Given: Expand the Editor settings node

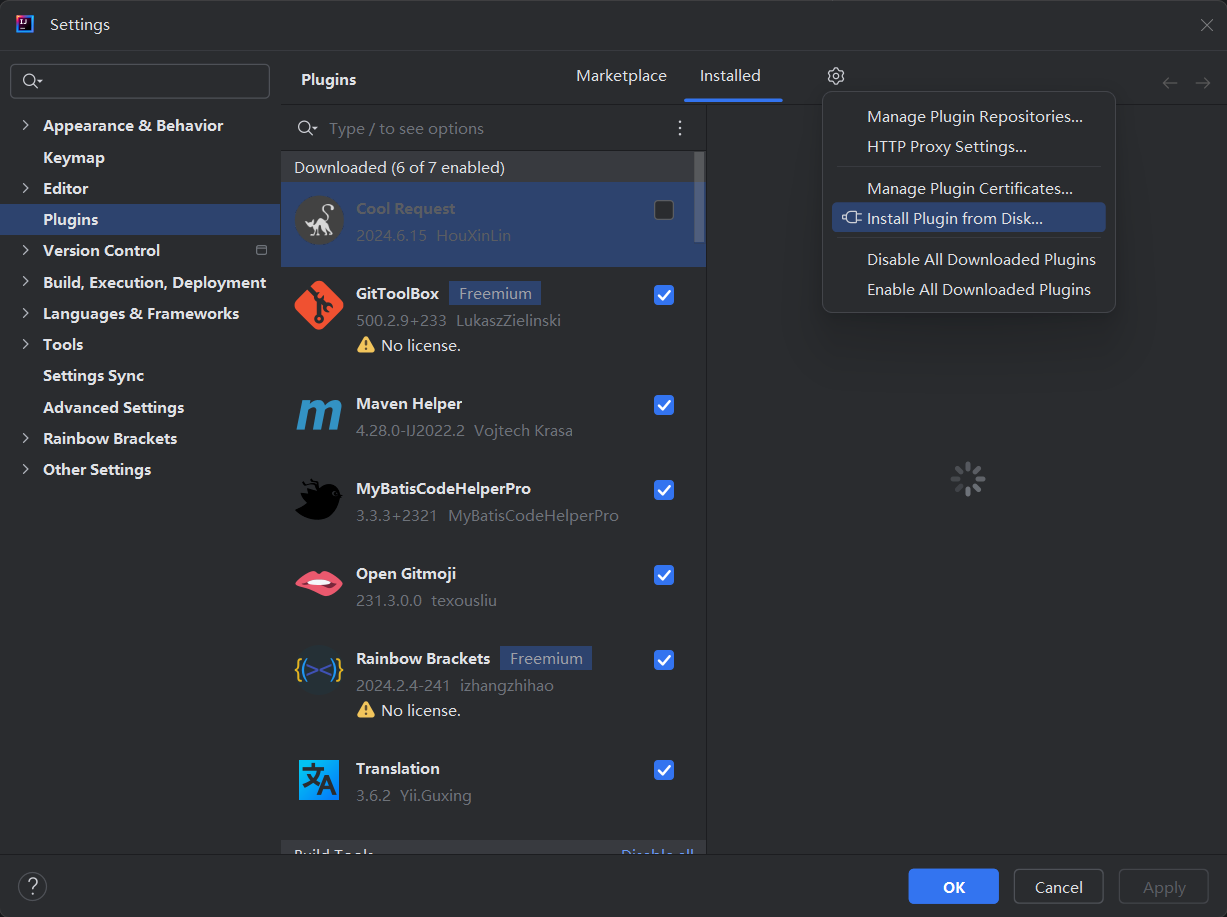Looking at the screenshot, I should coord(26,188).
